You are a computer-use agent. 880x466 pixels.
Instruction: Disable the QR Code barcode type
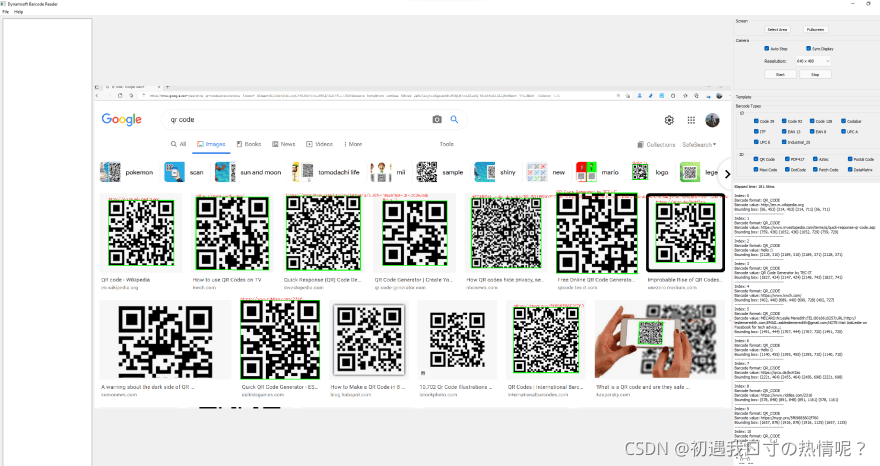point(757,158)
